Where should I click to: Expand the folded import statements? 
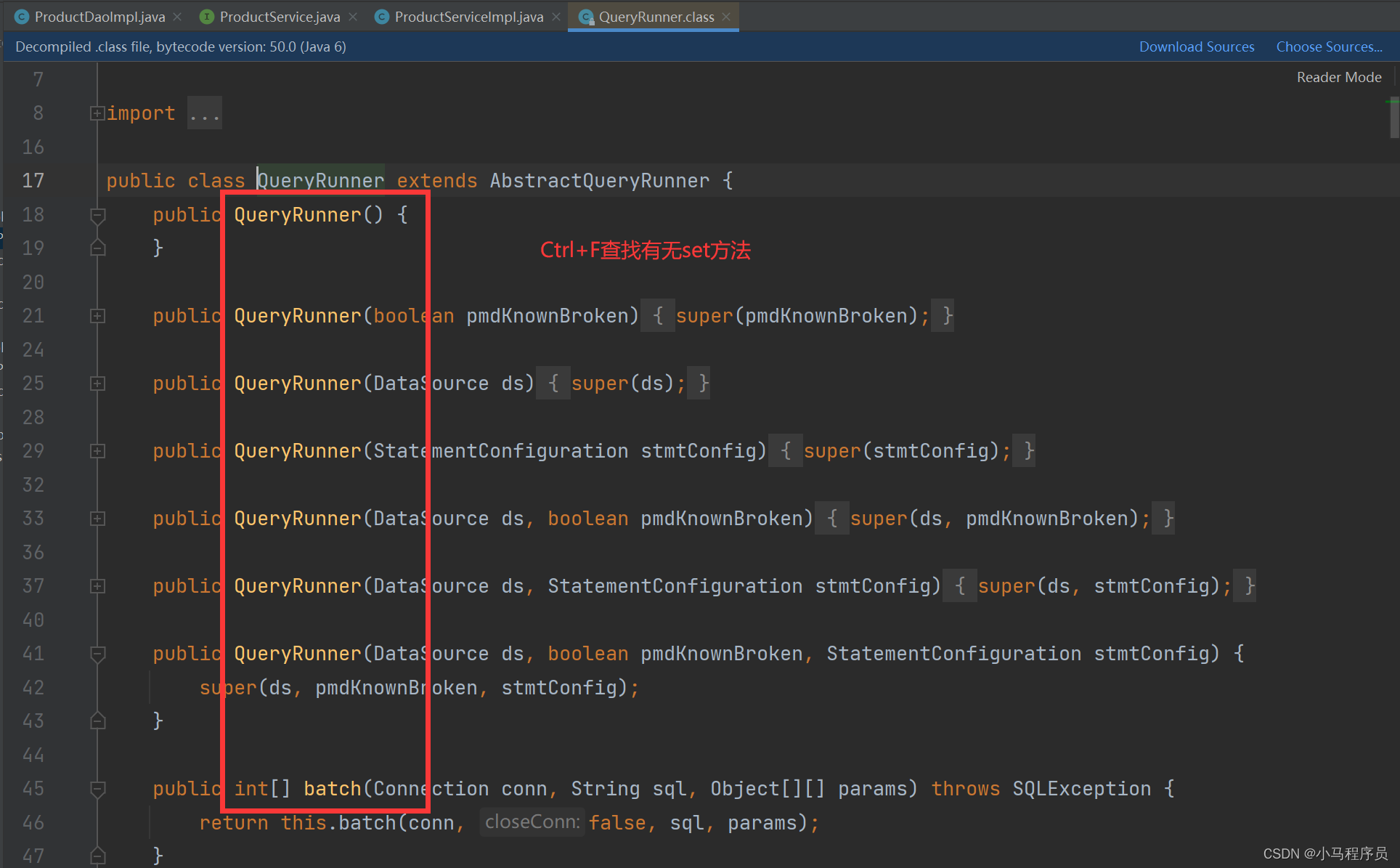pyautogui.click(x=97, y=113)
